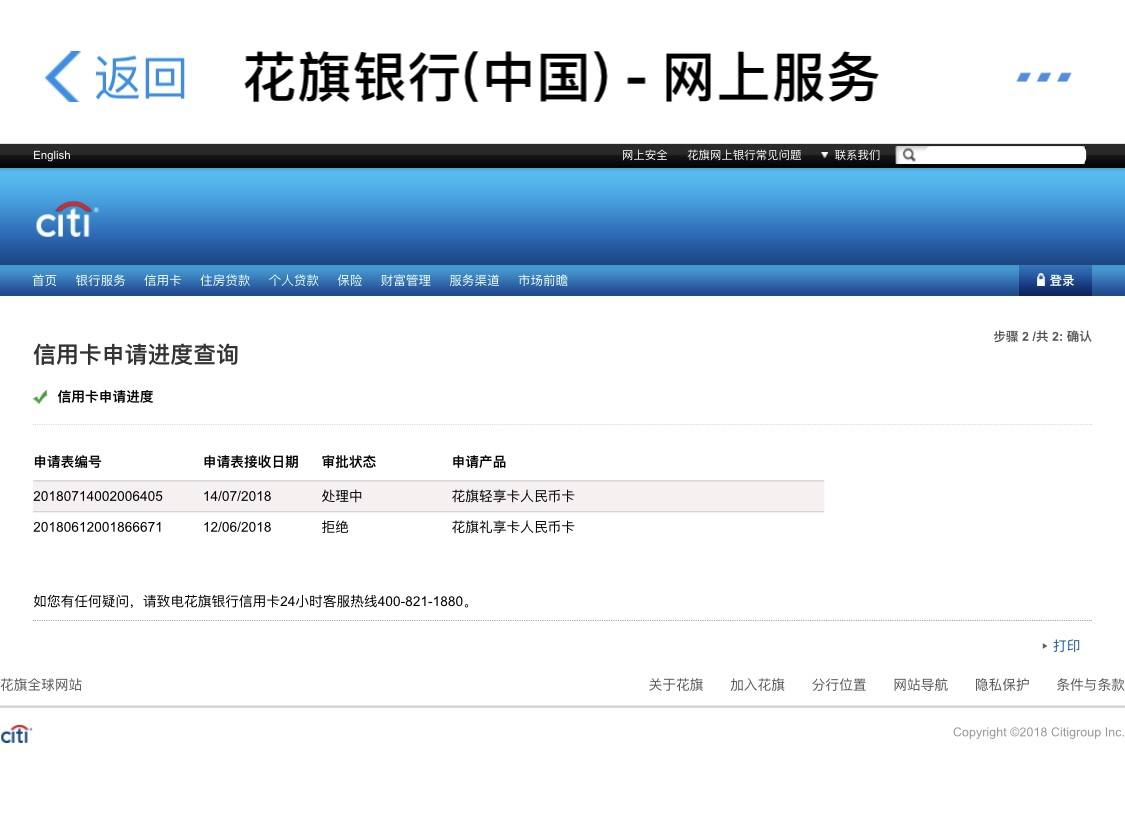Tap the back chevron icon

(62, 77)
